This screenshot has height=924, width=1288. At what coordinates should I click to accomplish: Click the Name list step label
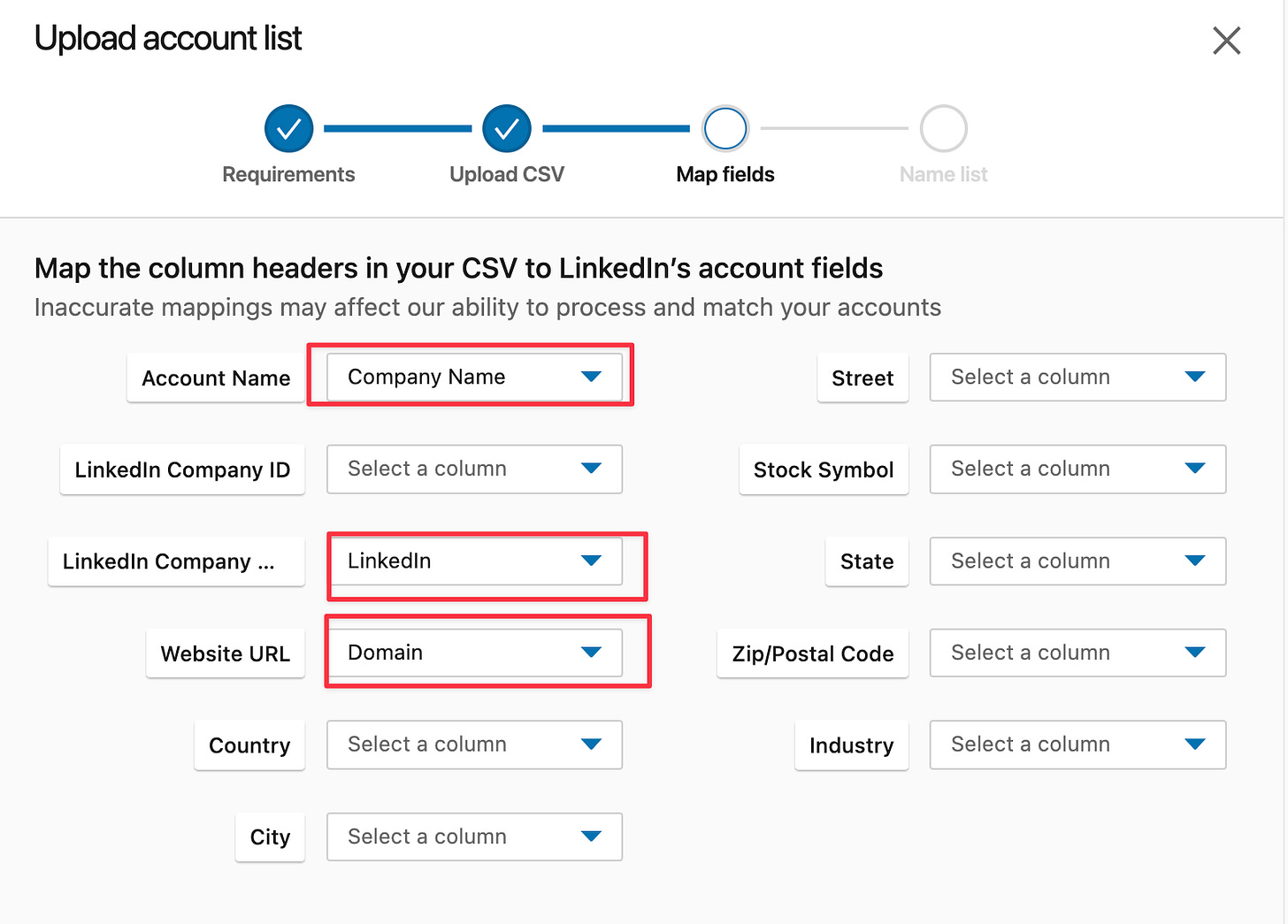click(x=944, y=175)
